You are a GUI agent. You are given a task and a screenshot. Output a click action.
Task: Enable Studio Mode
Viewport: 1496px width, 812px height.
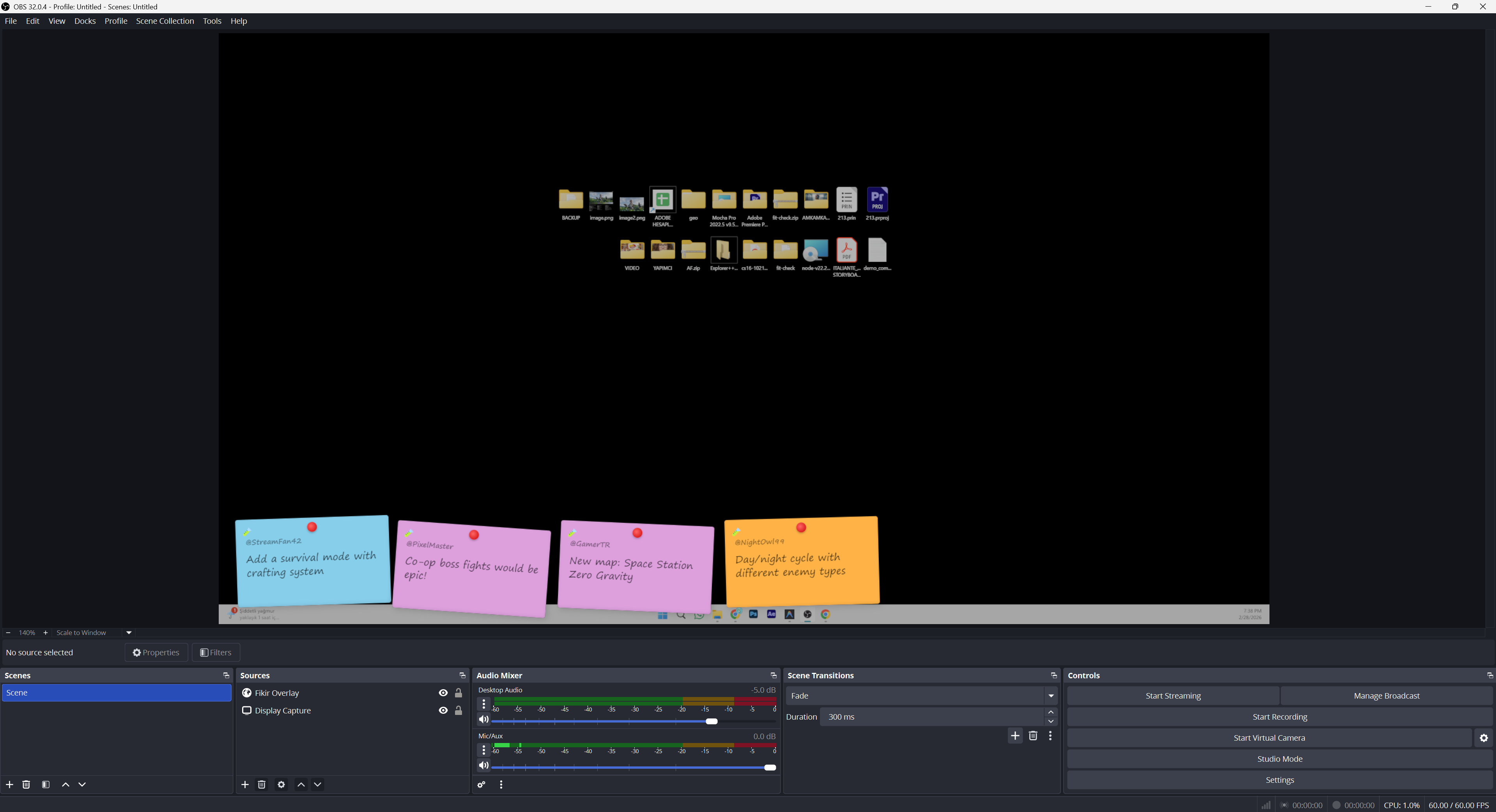(x=1280, y=759)
